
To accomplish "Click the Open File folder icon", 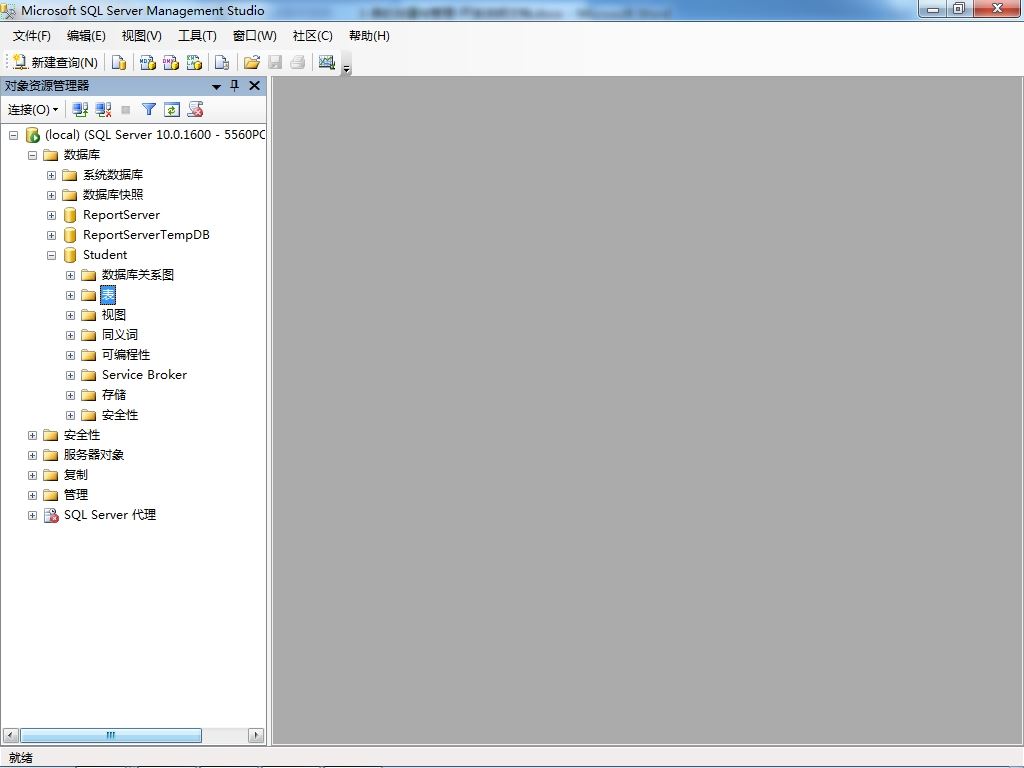I will click(251, 62).
